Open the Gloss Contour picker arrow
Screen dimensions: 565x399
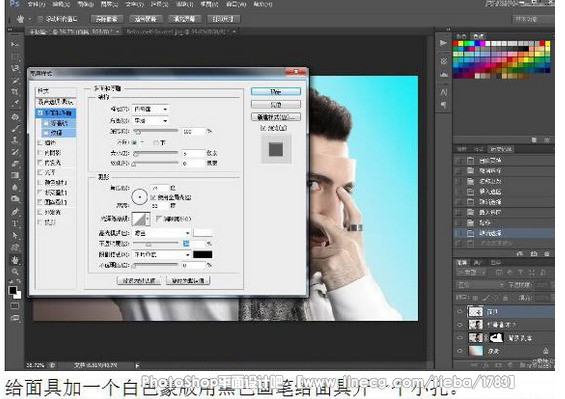pos(148,219)
